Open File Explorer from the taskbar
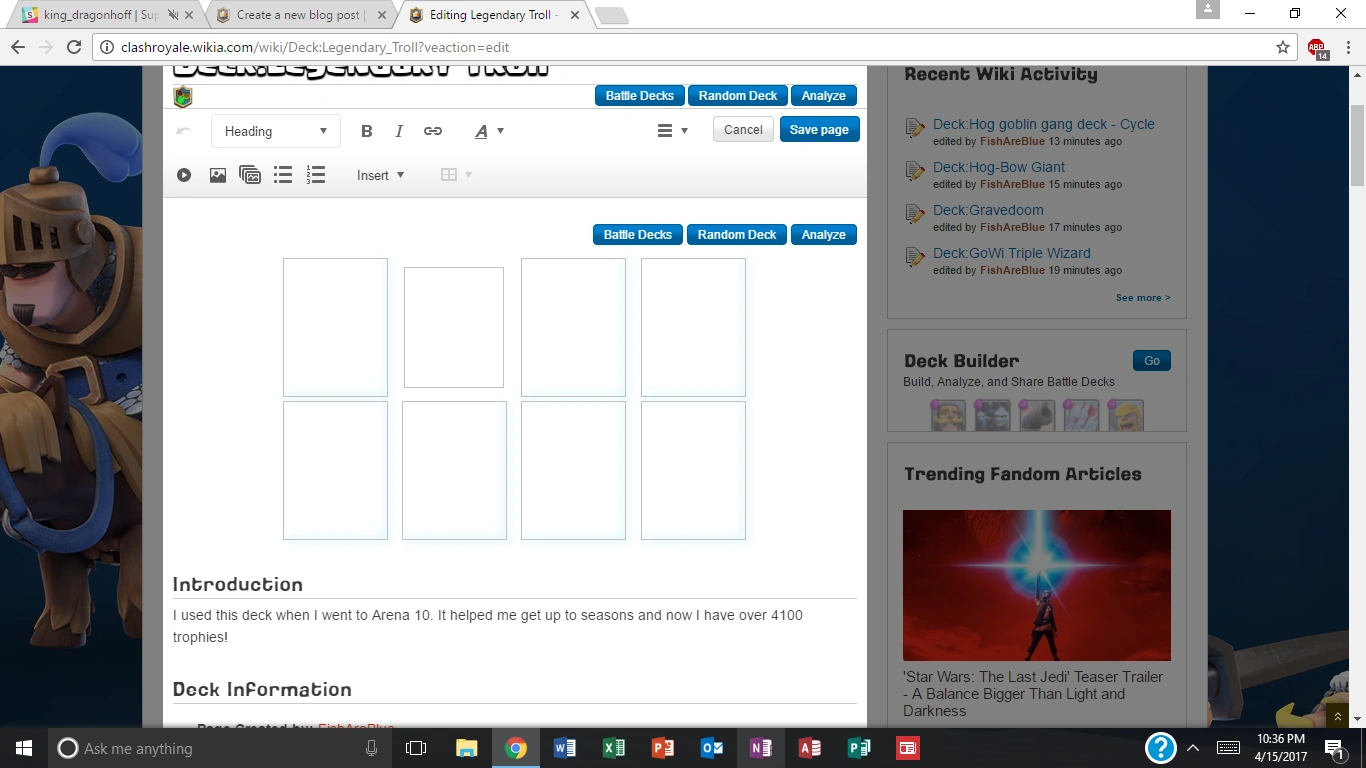 coord(467,748)
